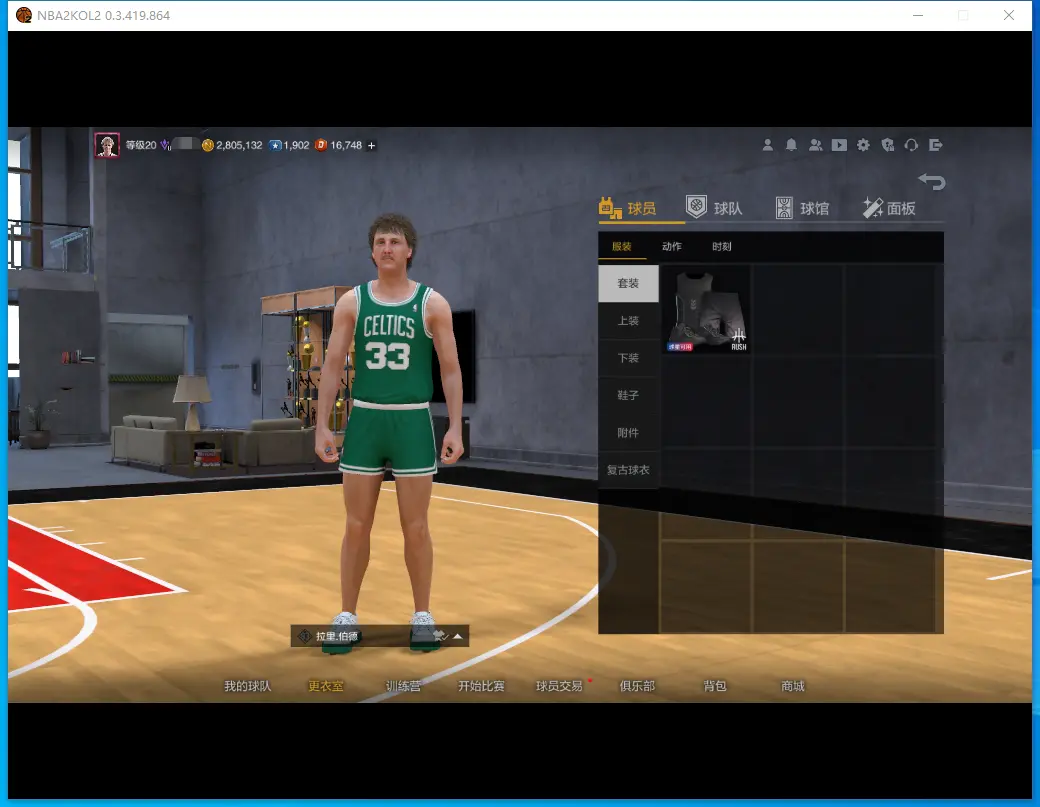Image resolution: width=1040 pixels, height=807 pixels.
Task: Open settings gear icon
Action: (x=863, y=145)
